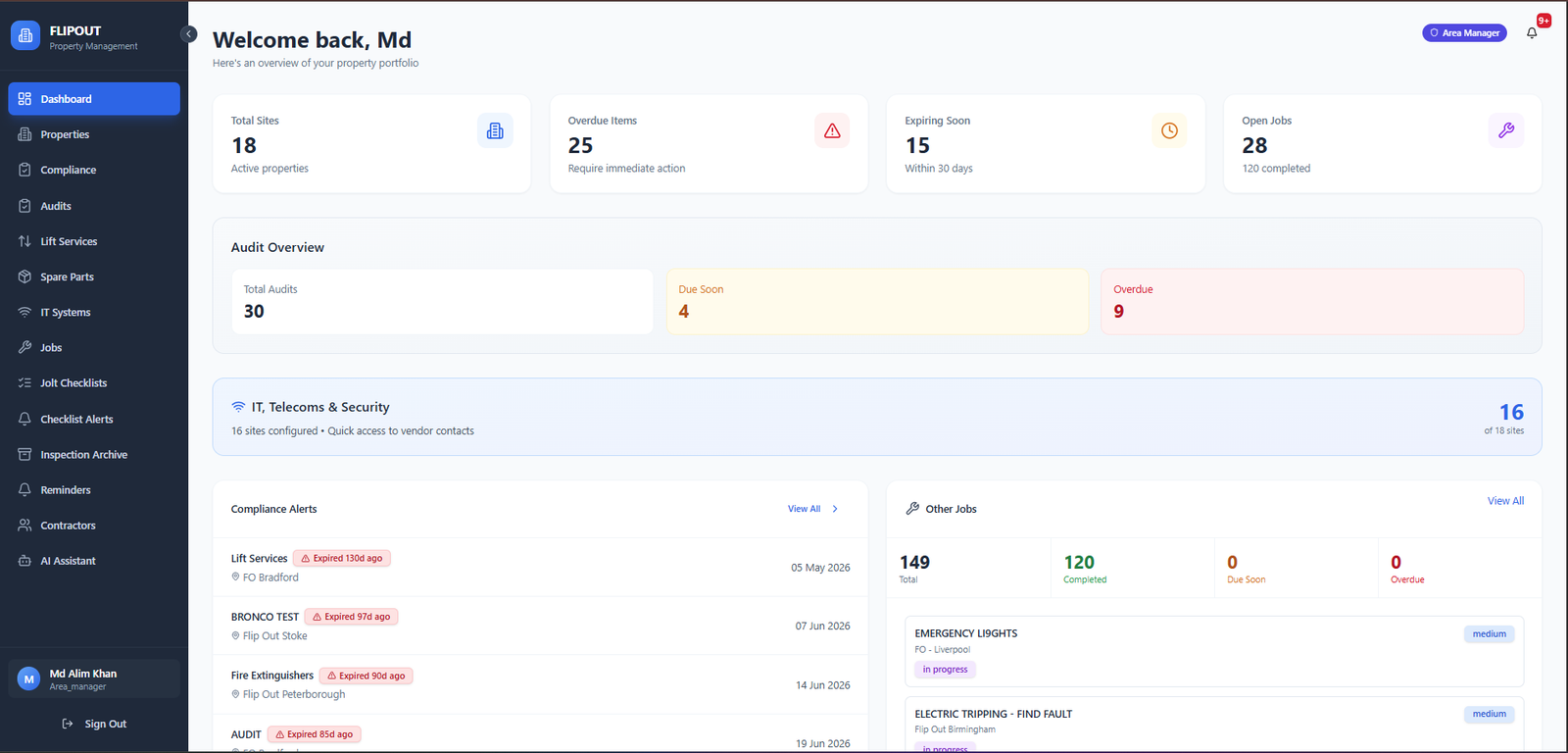Open the ELECTRIC TRIPPING - FIND FAULT job
The height and width of the screenshot is (753, 1568).
(1214, 726)
